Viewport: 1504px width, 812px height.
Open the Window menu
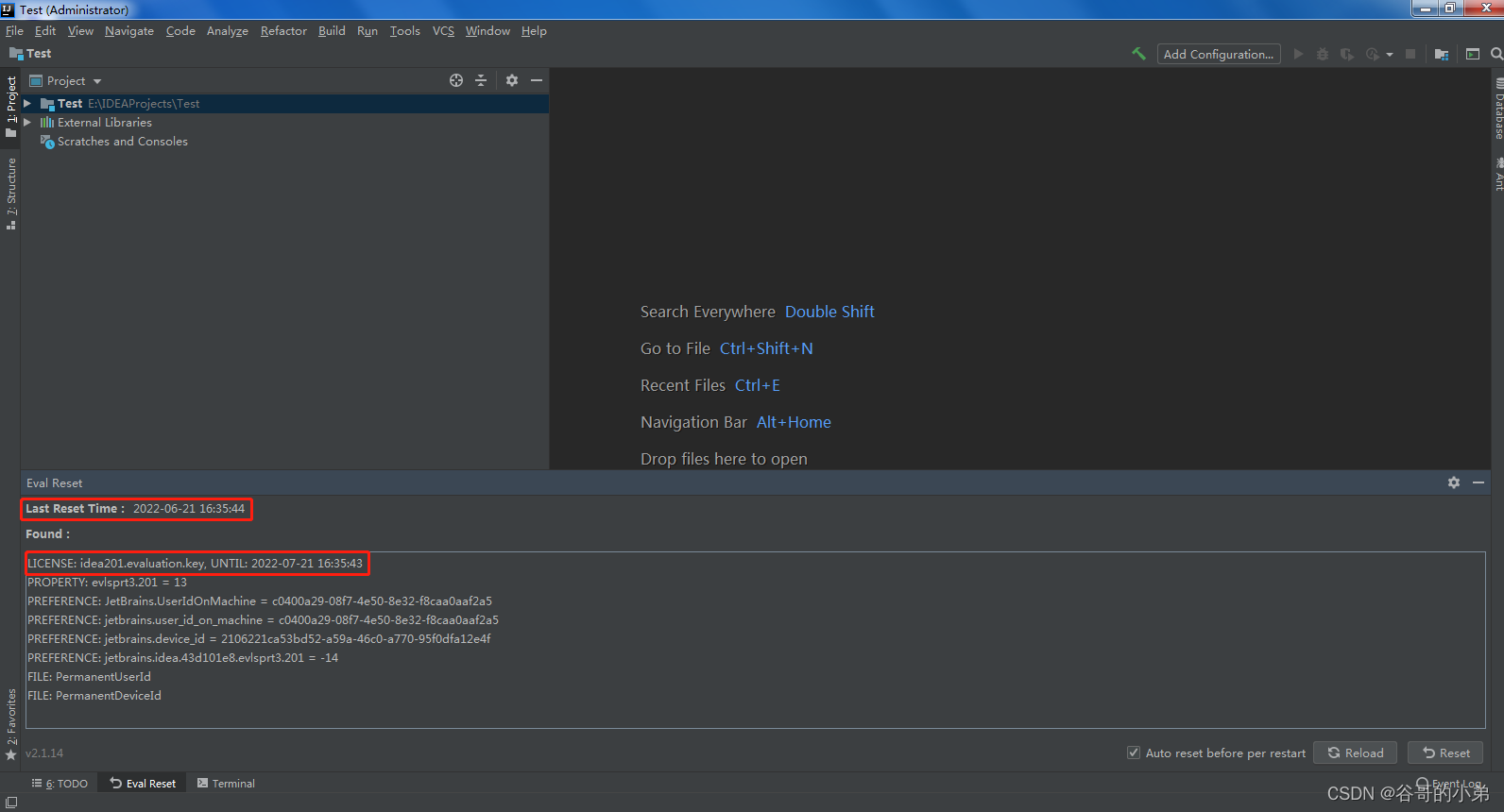487,31
